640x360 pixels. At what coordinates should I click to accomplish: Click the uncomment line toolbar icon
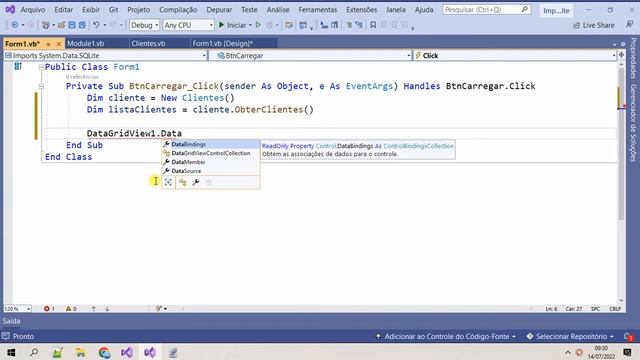(x=359, y=25)
